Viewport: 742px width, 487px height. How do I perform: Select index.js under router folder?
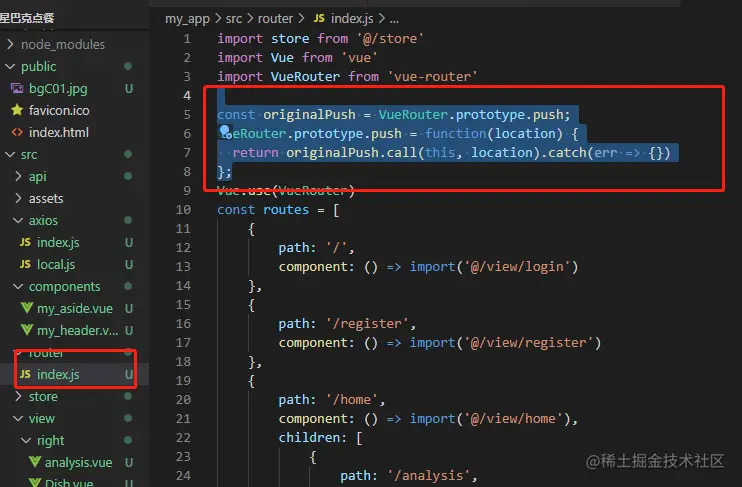point(58,374)
